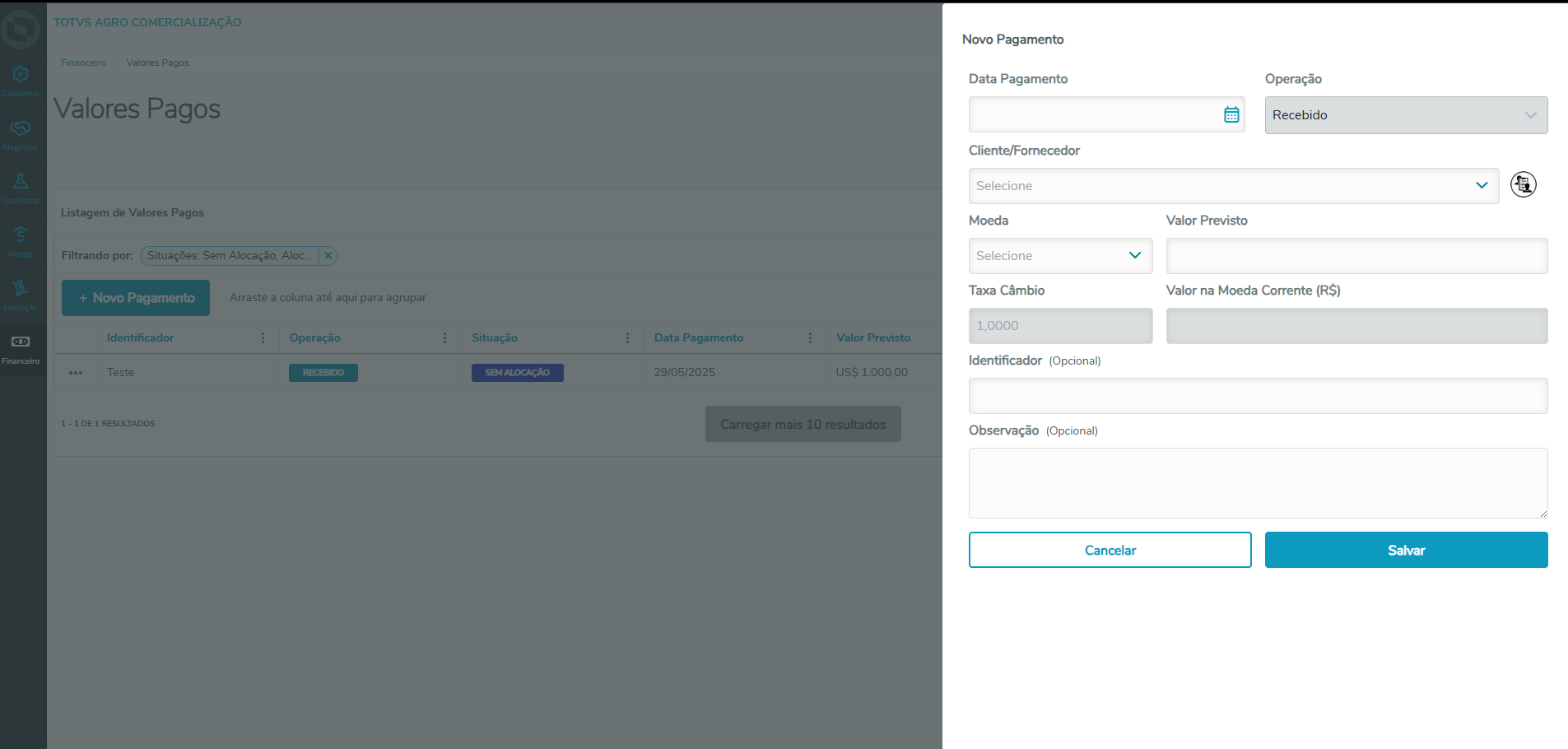Click the Taxa Câmbio field
The height and width of the screenshot is (749, 1568).
(1060, 326)
